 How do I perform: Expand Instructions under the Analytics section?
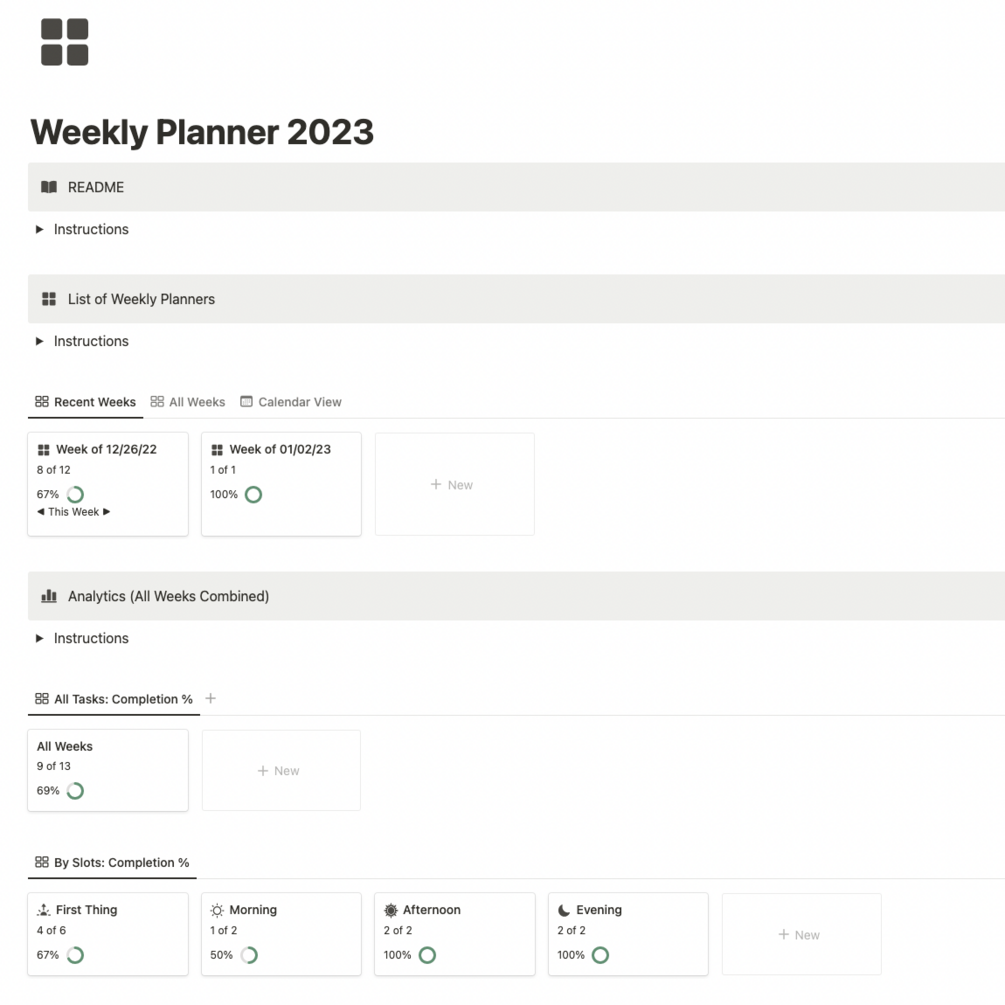pyautogui.click(x=40, y=638)
